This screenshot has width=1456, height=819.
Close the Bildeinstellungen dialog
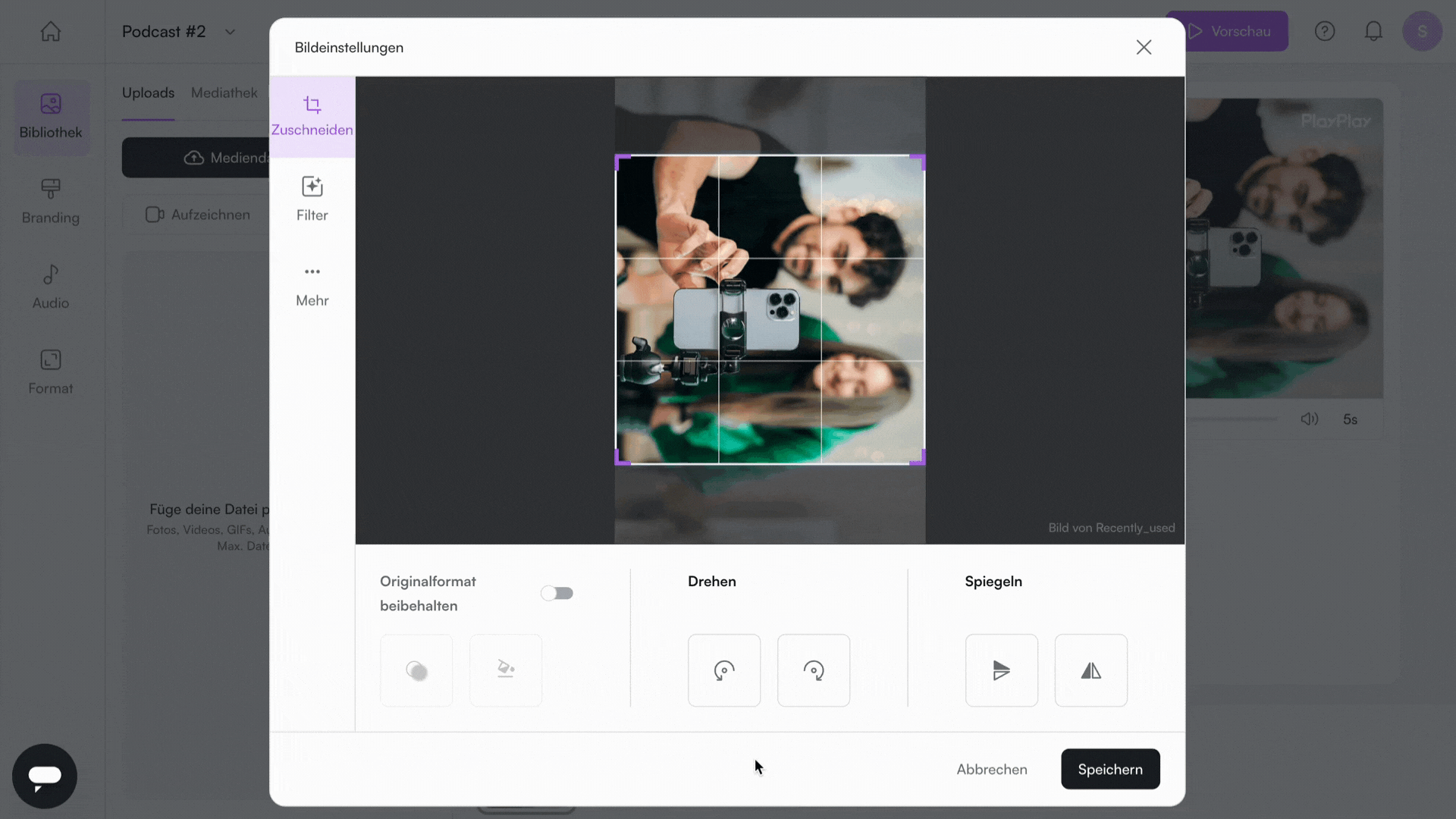1144,47
